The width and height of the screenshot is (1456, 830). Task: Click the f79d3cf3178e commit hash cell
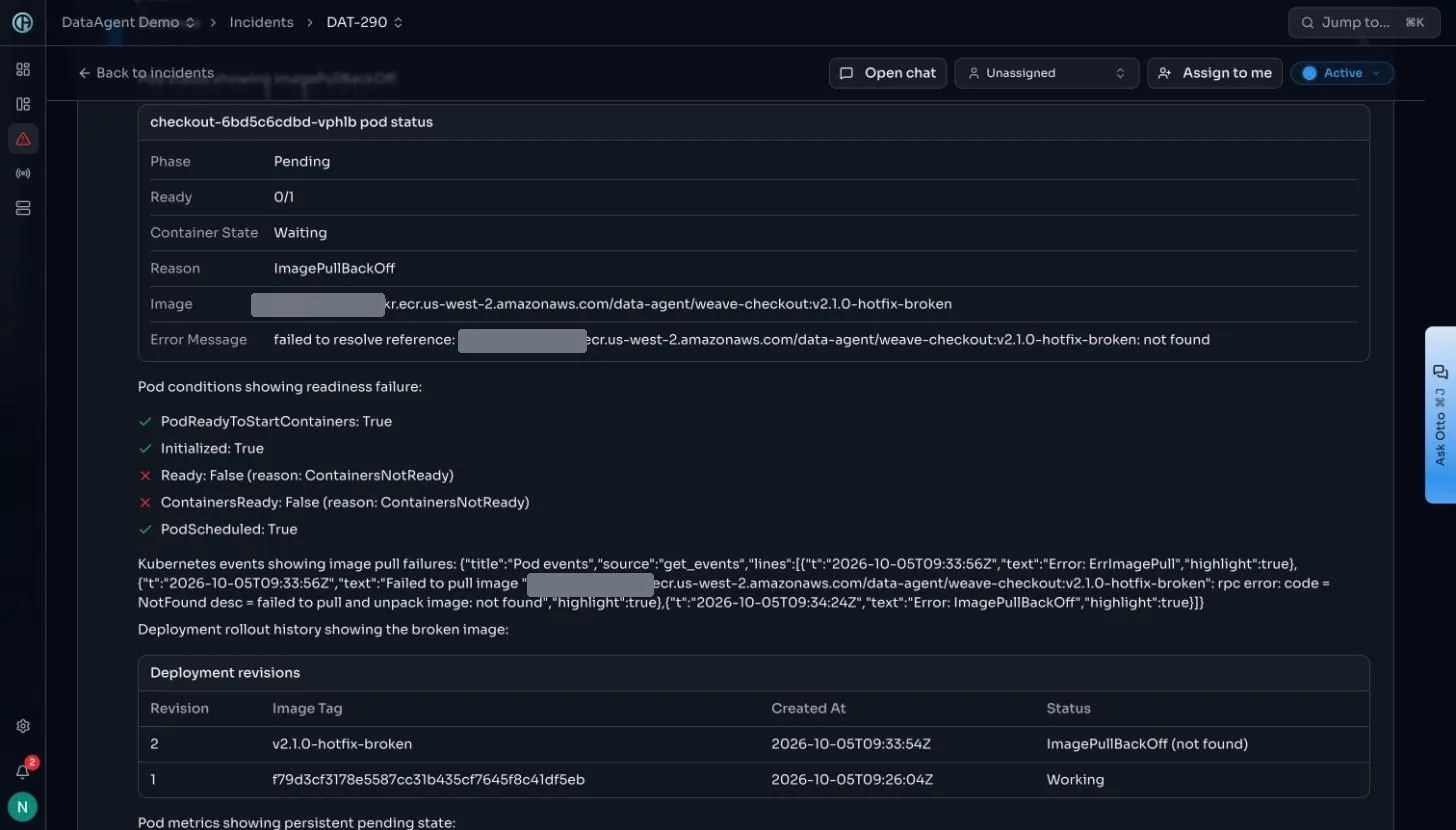(428, 779)
